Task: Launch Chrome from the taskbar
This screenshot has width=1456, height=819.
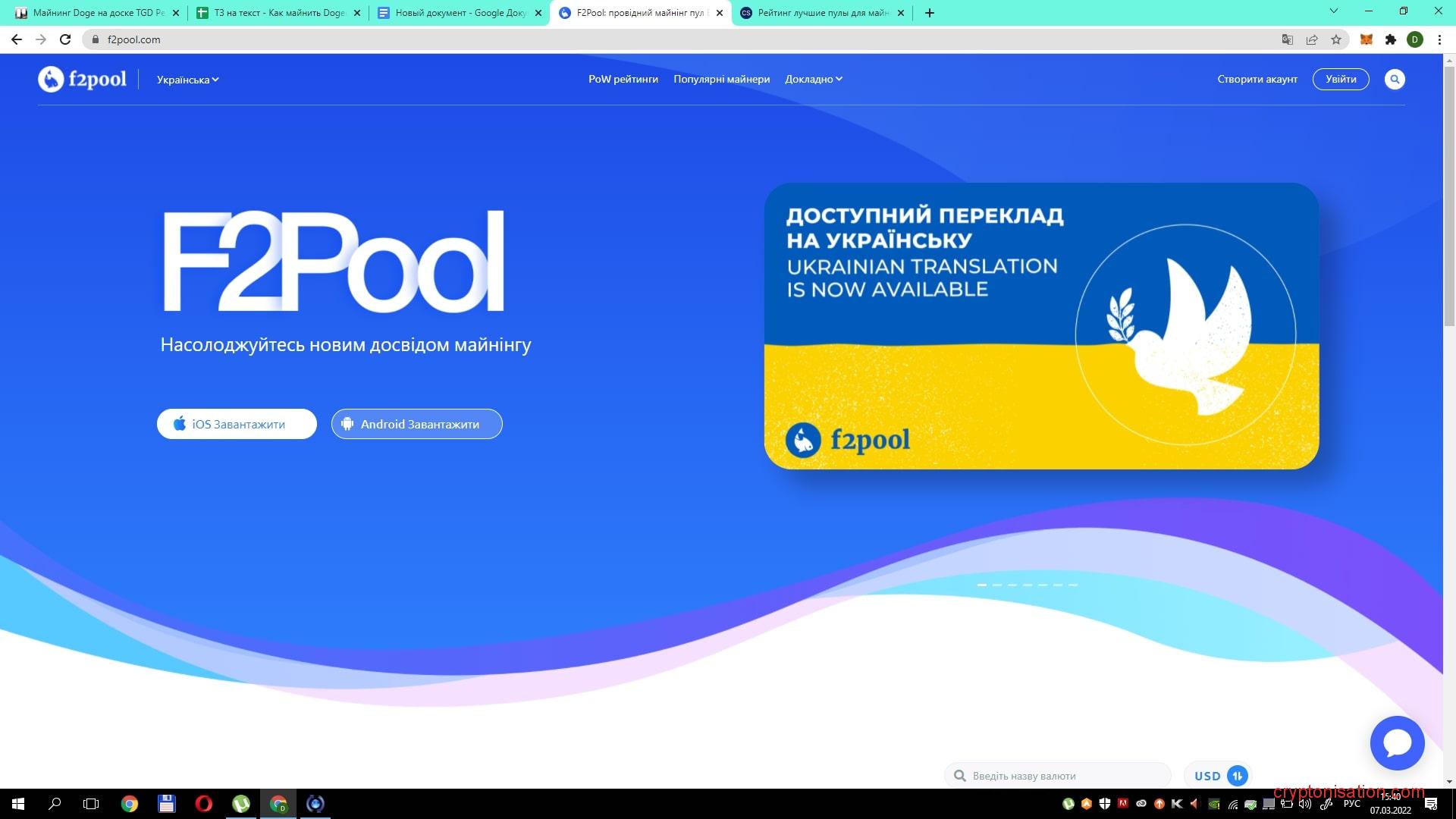Action: click(x=130, y=804)
